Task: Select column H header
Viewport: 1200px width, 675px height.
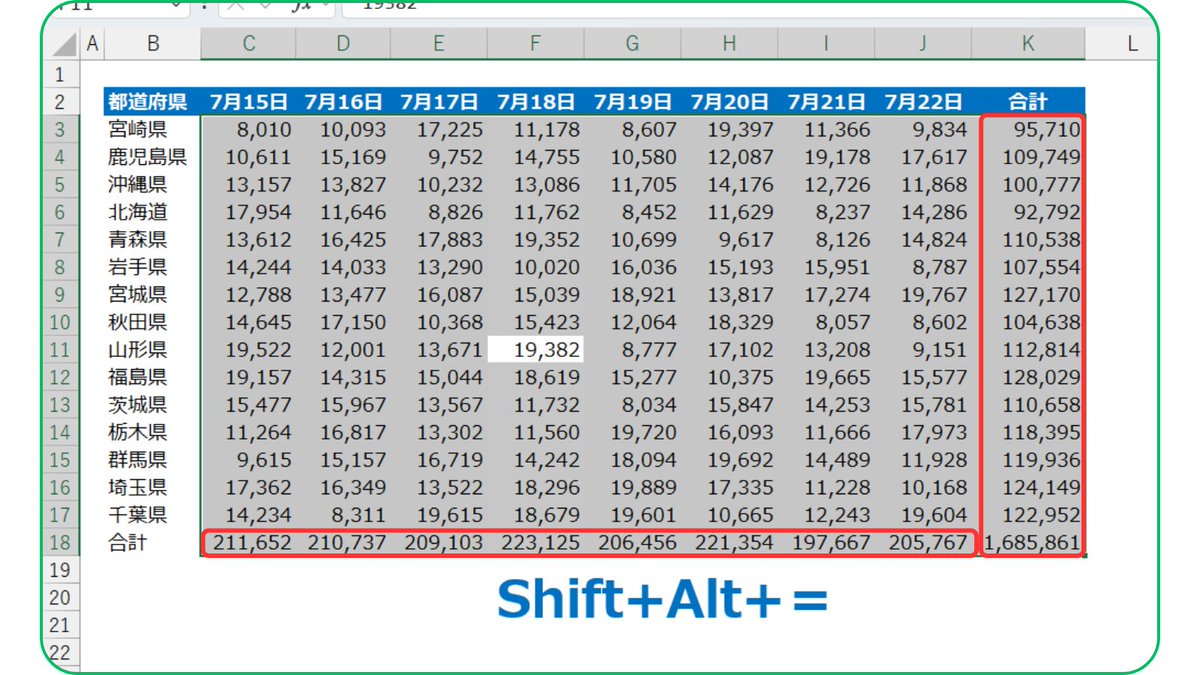Action: (729, 43)
